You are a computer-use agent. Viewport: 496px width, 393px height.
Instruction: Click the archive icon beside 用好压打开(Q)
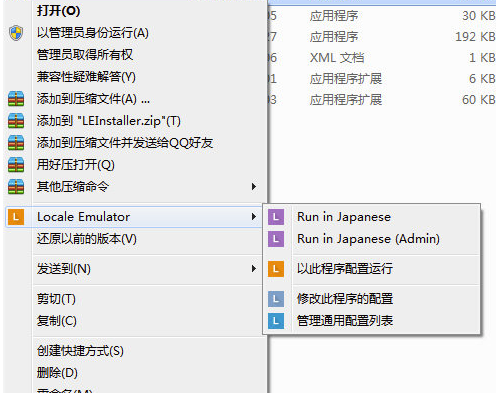pyautogui.click(x=16, y=165)
